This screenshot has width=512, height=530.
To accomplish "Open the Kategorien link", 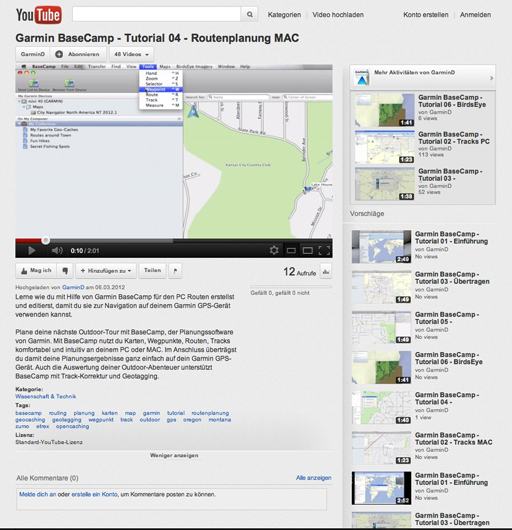I will pyautogui.click(x=284, y=15).
